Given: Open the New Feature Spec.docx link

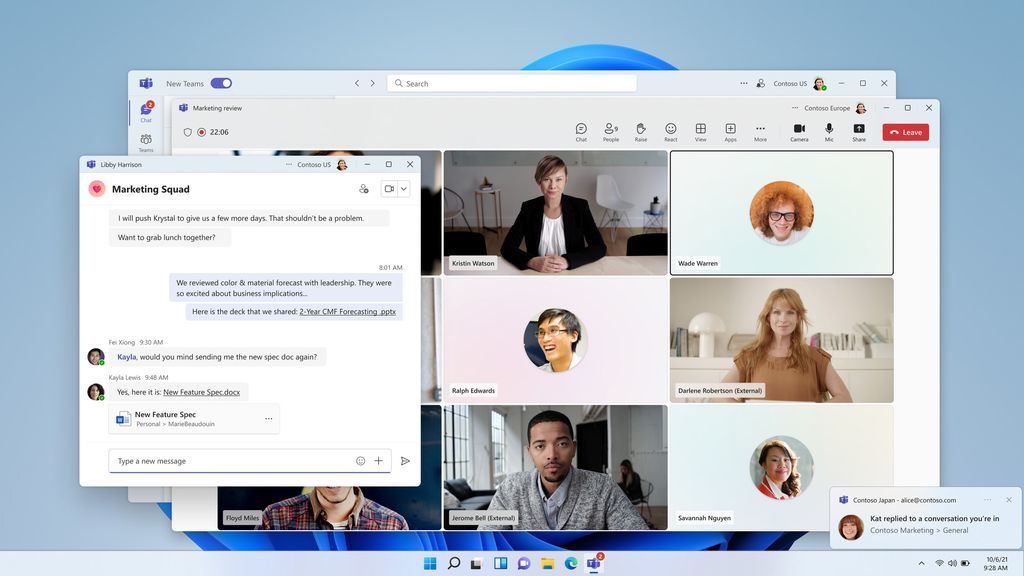Looking at the screenshot, I should (x=201, y=392).
